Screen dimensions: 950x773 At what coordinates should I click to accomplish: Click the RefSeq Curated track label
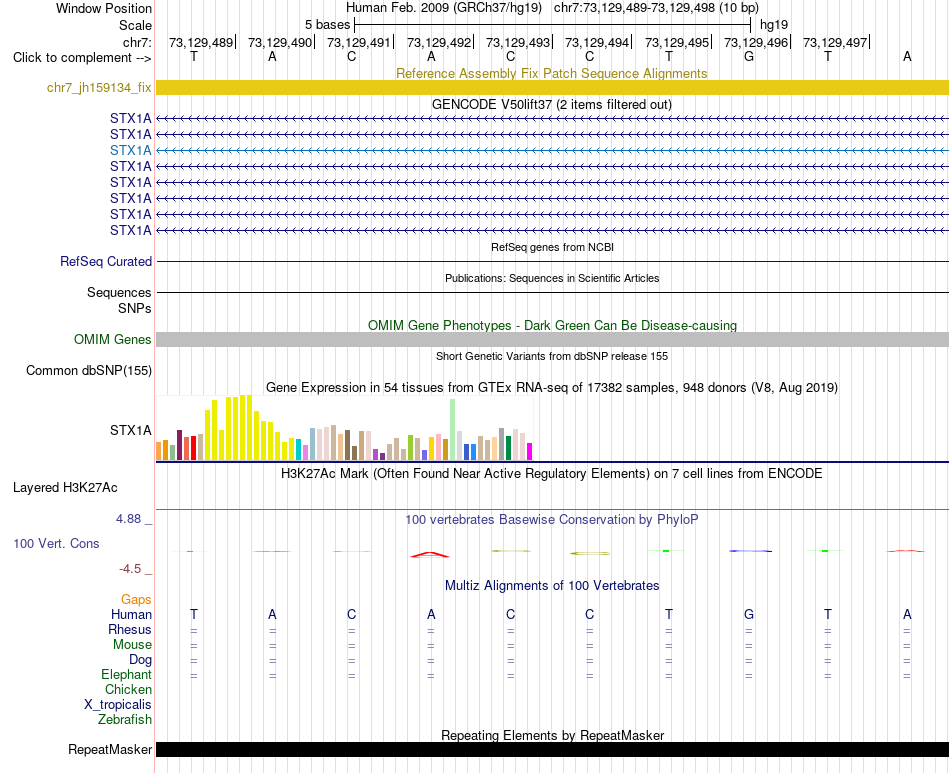coord(105,262)
